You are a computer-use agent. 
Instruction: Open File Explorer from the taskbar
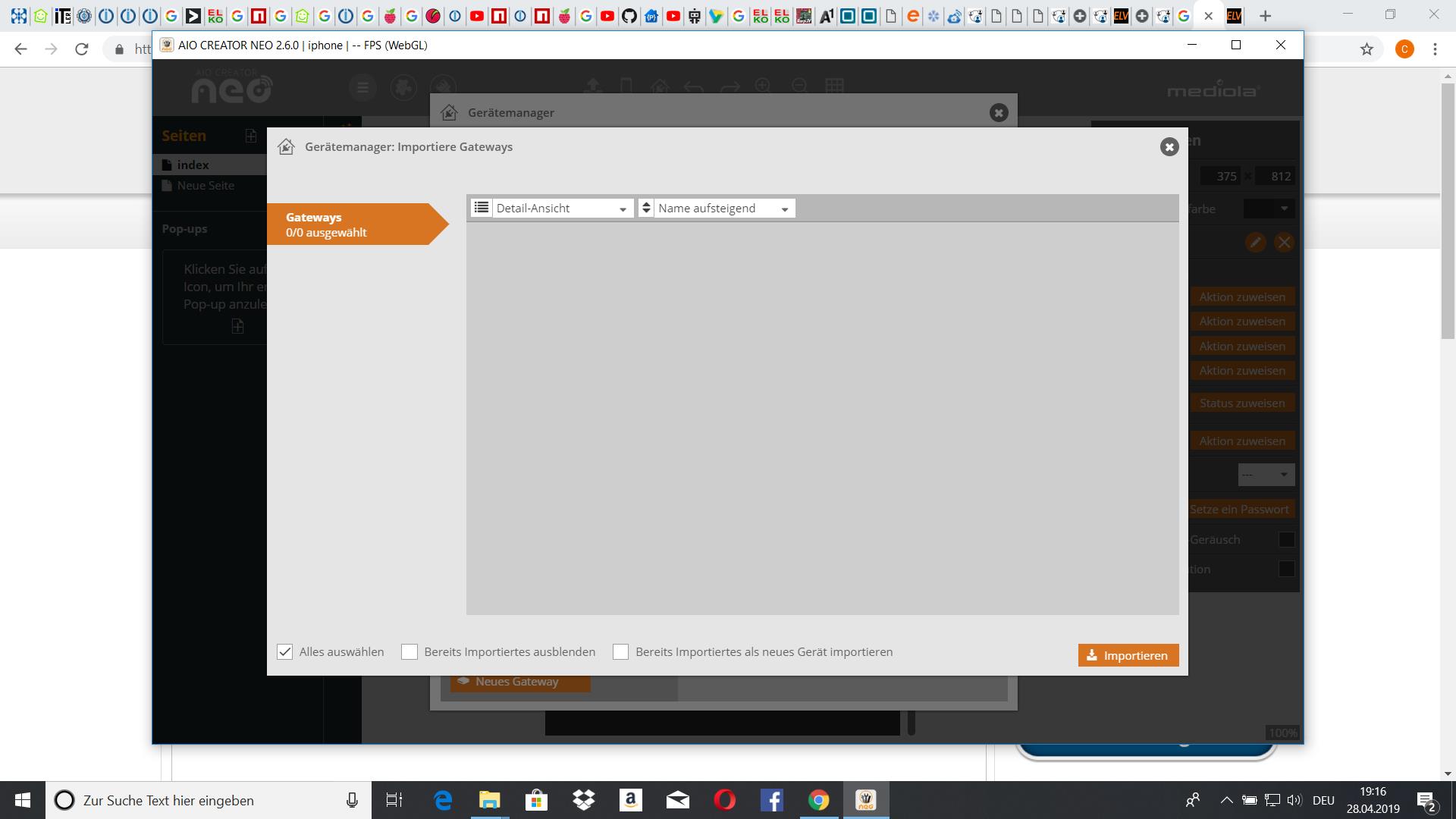(490, 800)
